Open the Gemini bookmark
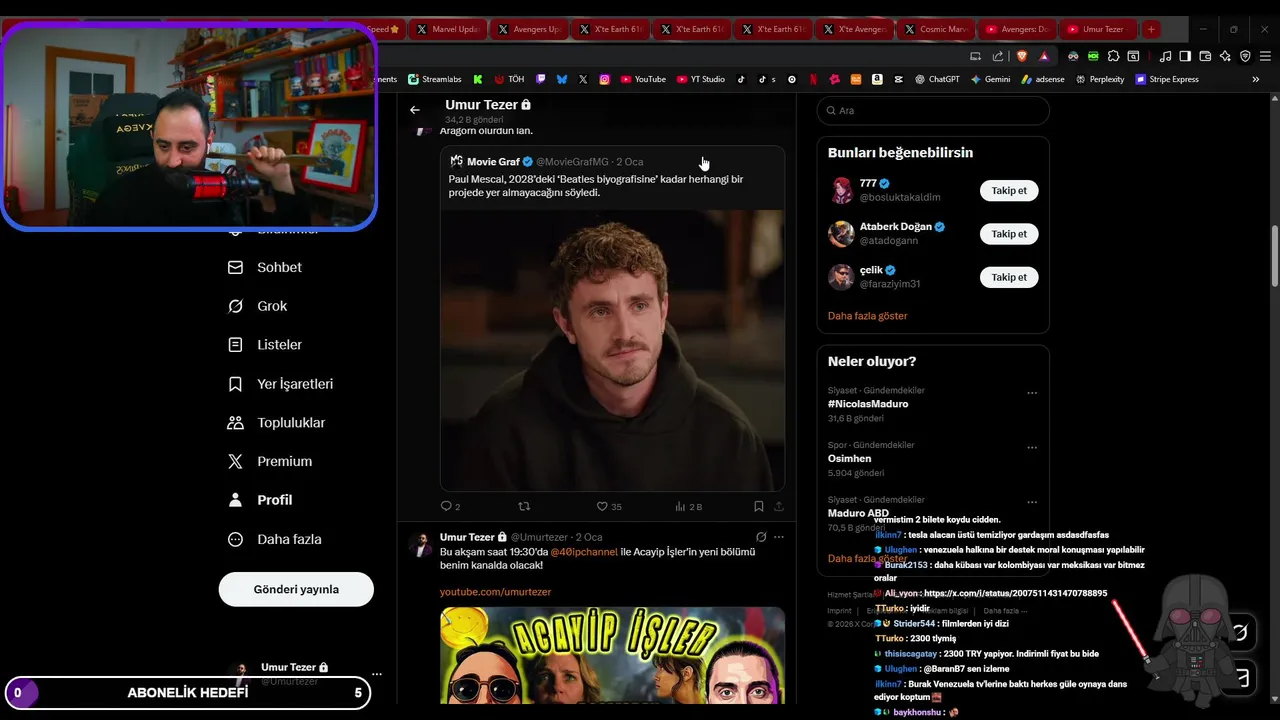This screenshot has width=1280, height=720. click(x=990, y=79)
